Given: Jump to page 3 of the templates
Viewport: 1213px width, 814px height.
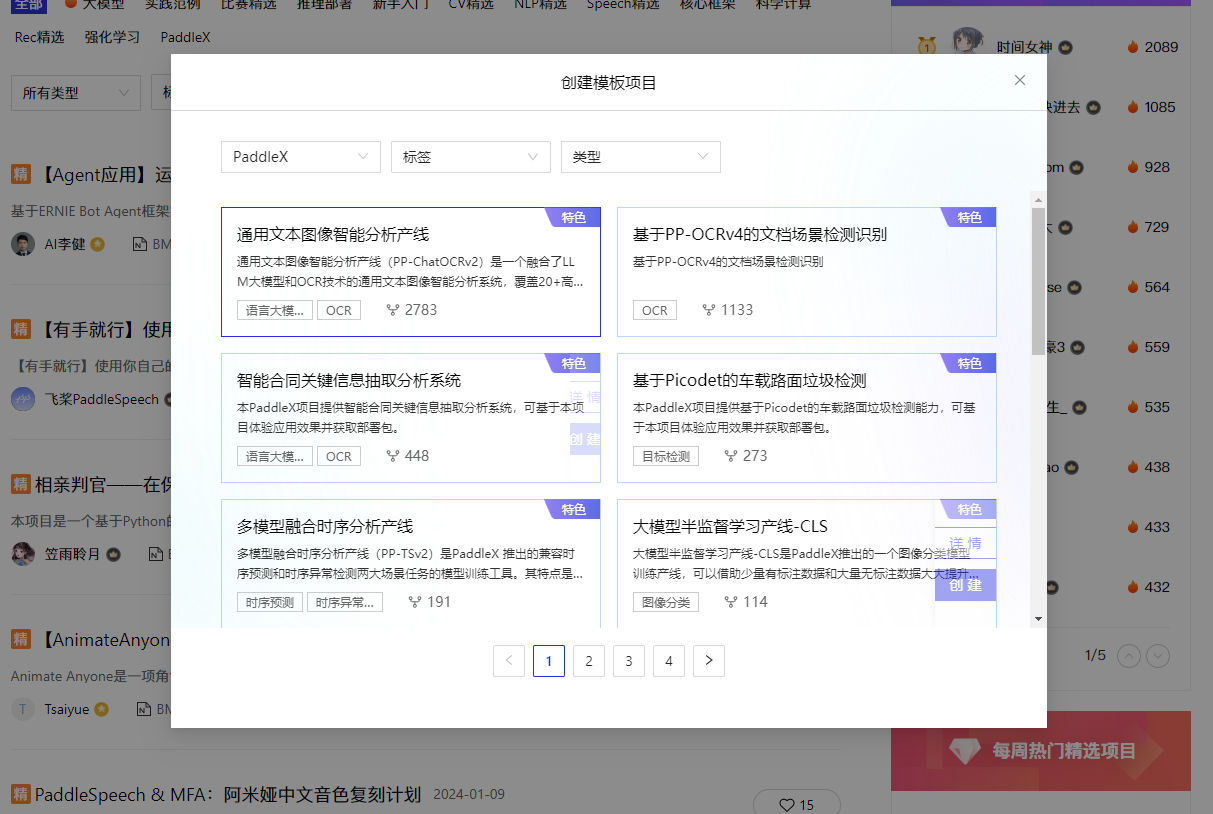Looking at the screenshot, I should pyautogui.click(x=629, y=660).
